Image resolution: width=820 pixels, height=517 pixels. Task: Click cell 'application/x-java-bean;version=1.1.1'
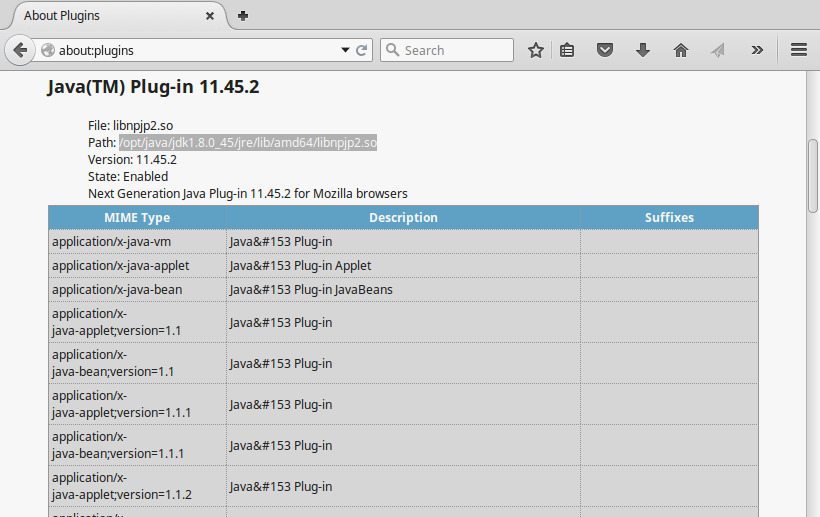pos(137,445)
